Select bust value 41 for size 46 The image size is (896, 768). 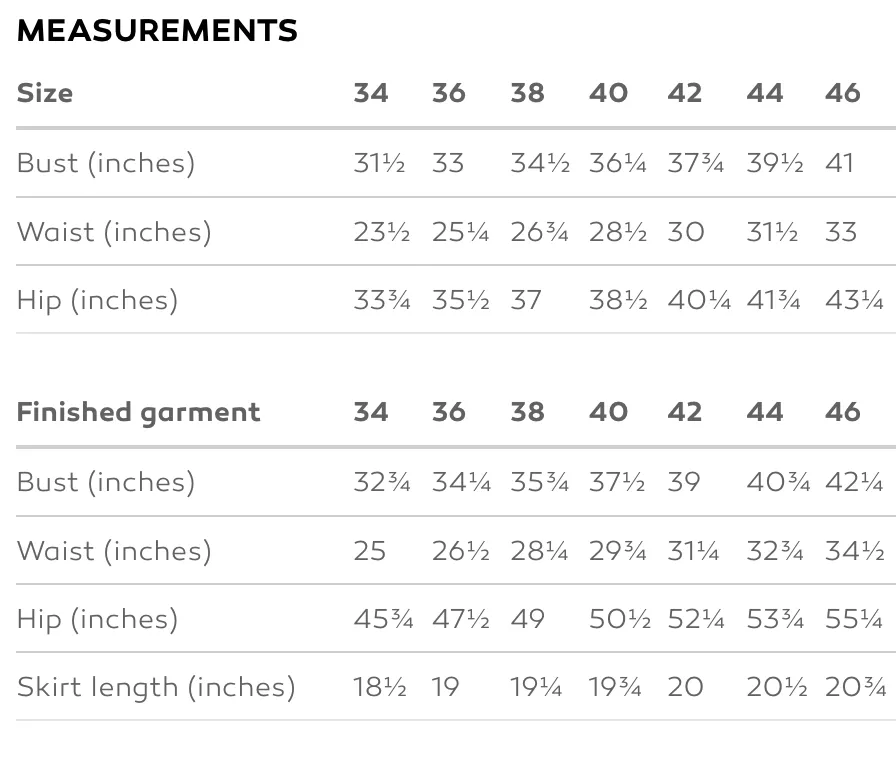[x=839, y=163]
